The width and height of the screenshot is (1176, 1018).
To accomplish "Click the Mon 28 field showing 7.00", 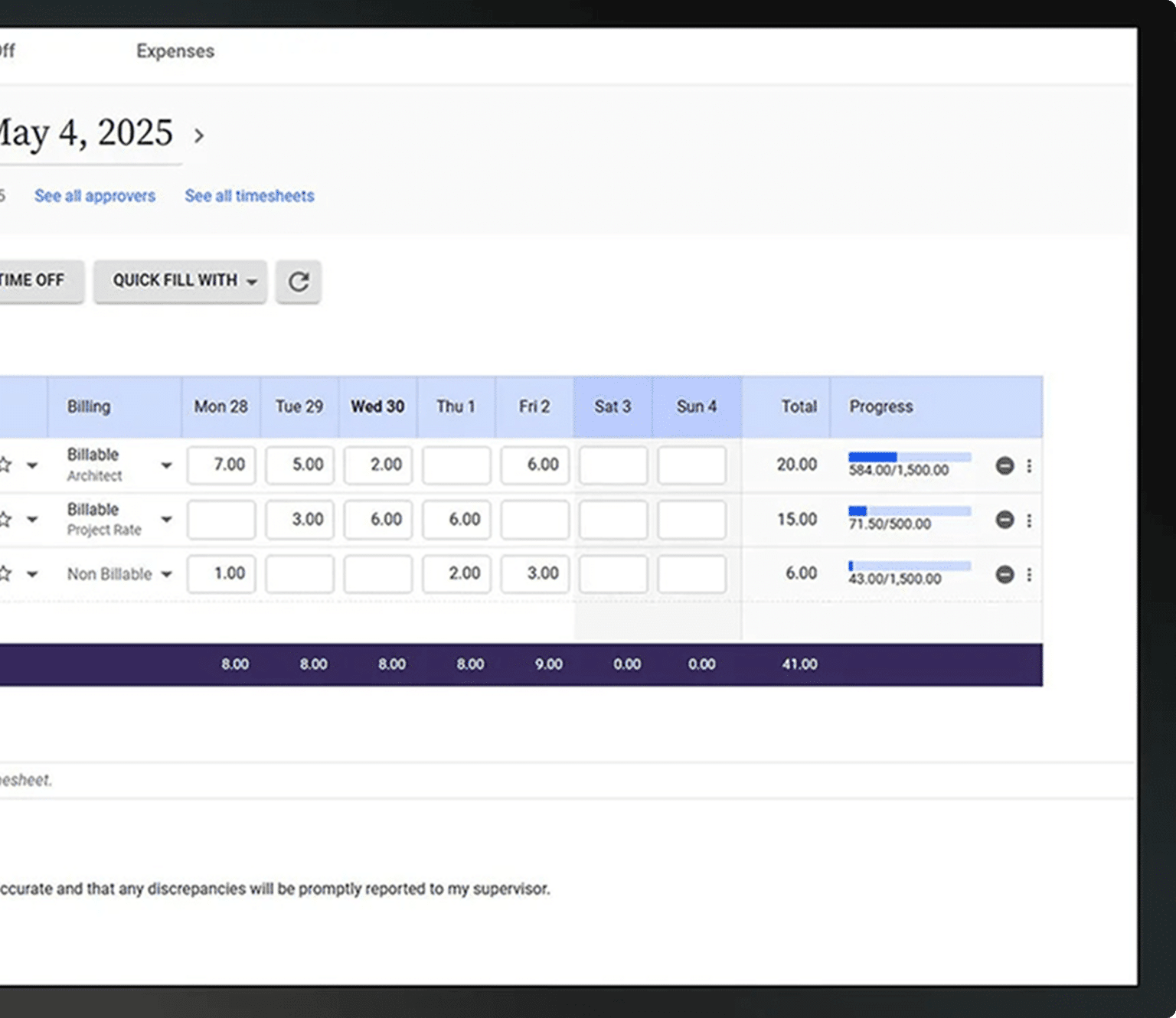I will click(221, 465).
